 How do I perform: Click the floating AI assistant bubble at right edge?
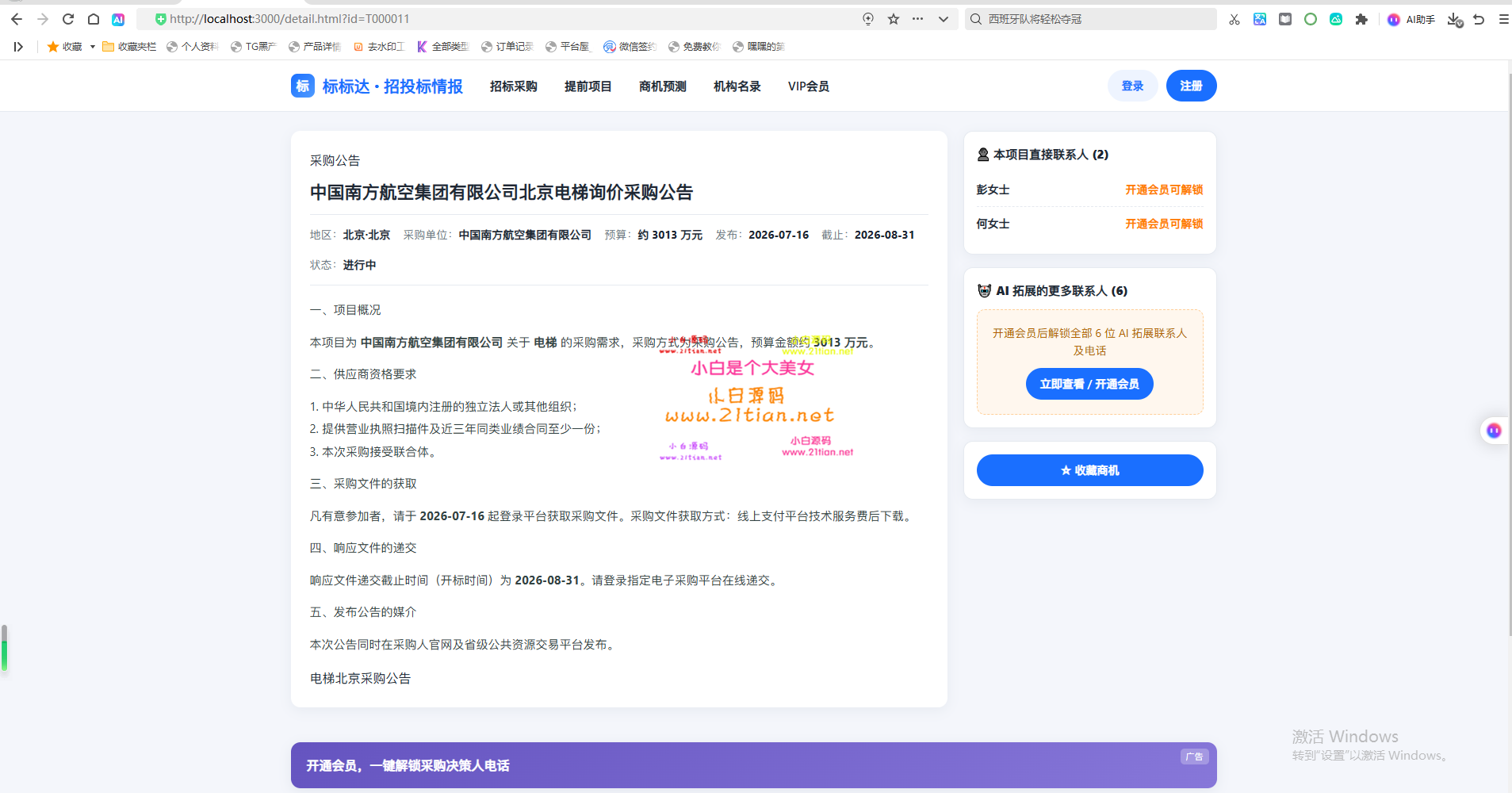click(1494, 431)
